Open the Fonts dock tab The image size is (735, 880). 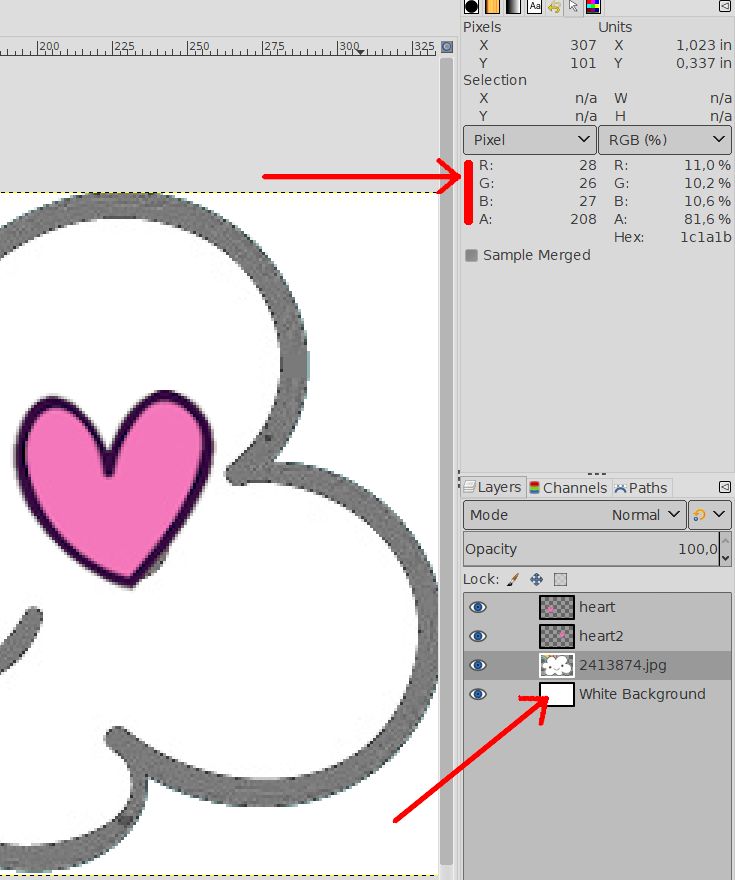pos(534,6)
